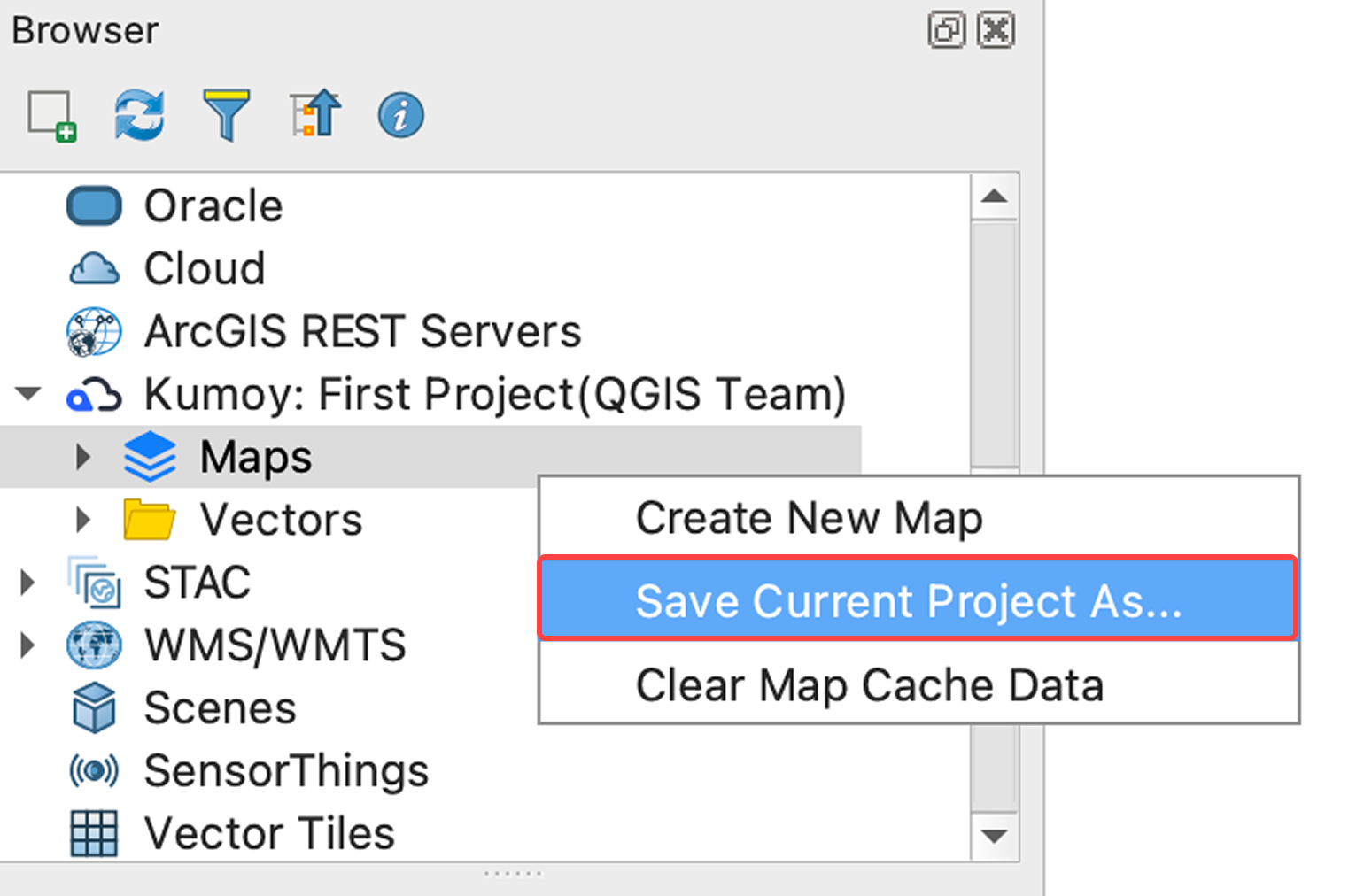Select the SensorThings icon
Image resolution: width=1364 pixels, height=896 pixels.
pyautogui.click(x=93, y=769)
